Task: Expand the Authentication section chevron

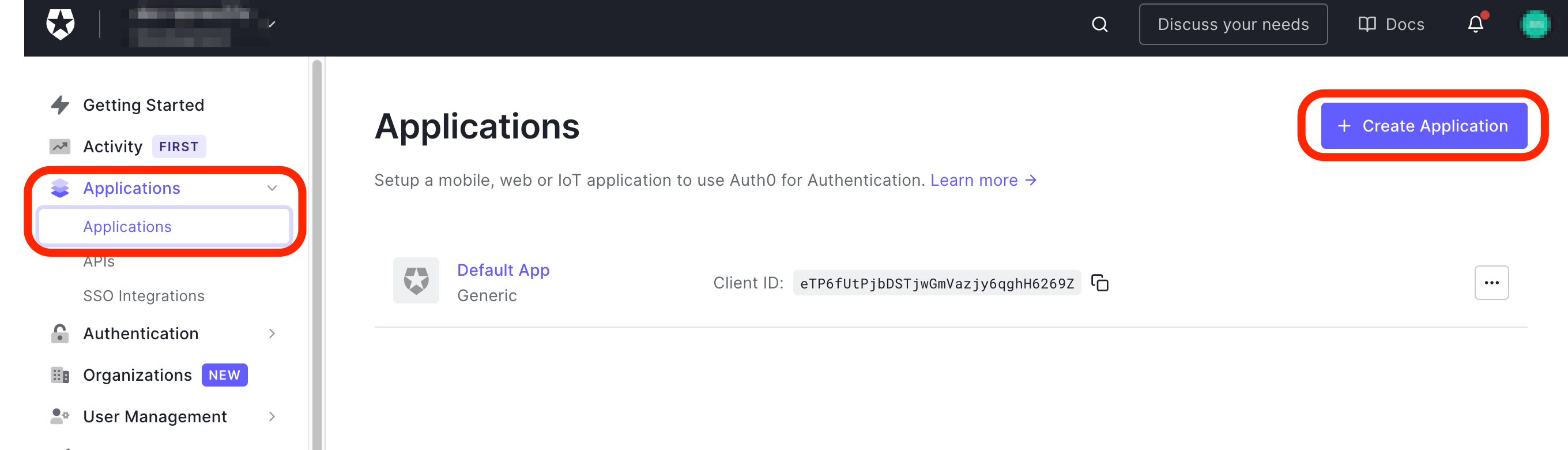Action: (272, 333)
